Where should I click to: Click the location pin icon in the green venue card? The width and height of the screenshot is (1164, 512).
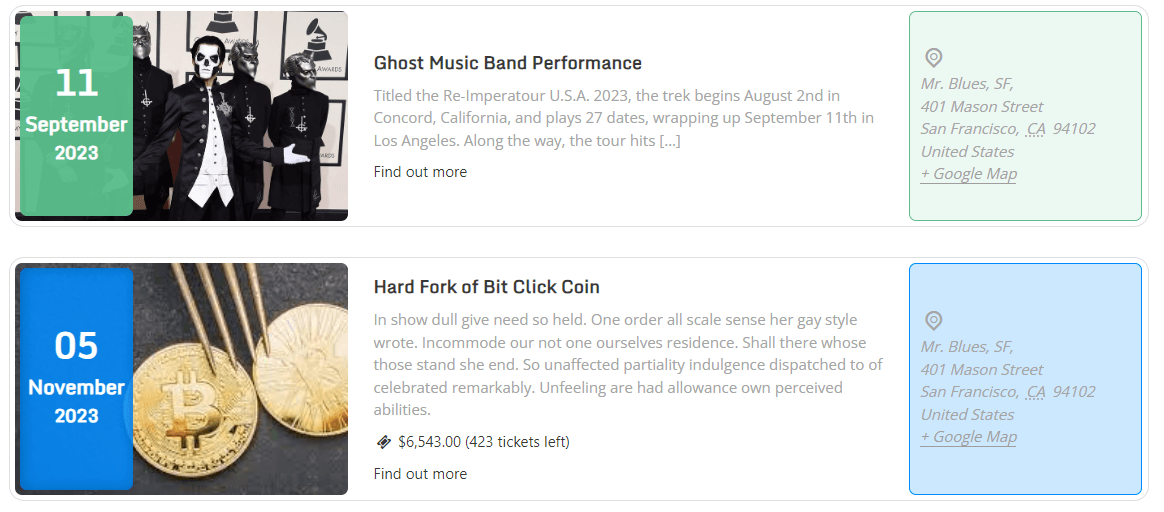tap(934, 58)
